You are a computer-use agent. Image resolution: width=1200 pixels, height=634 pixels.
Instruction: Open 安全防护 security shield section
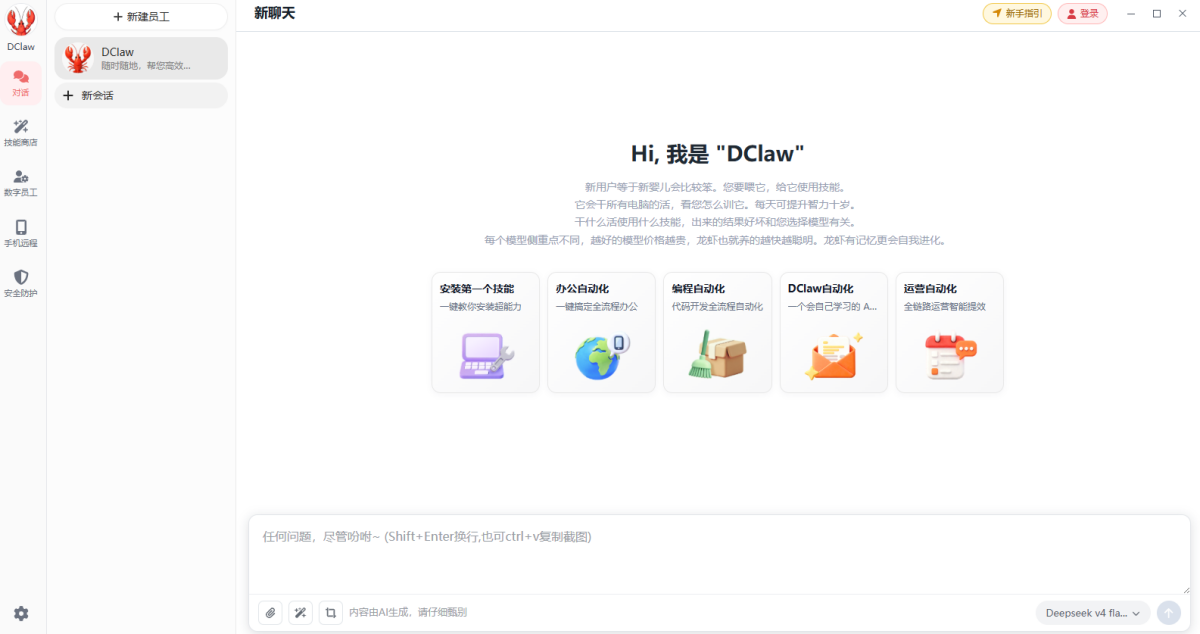point(21,284)
